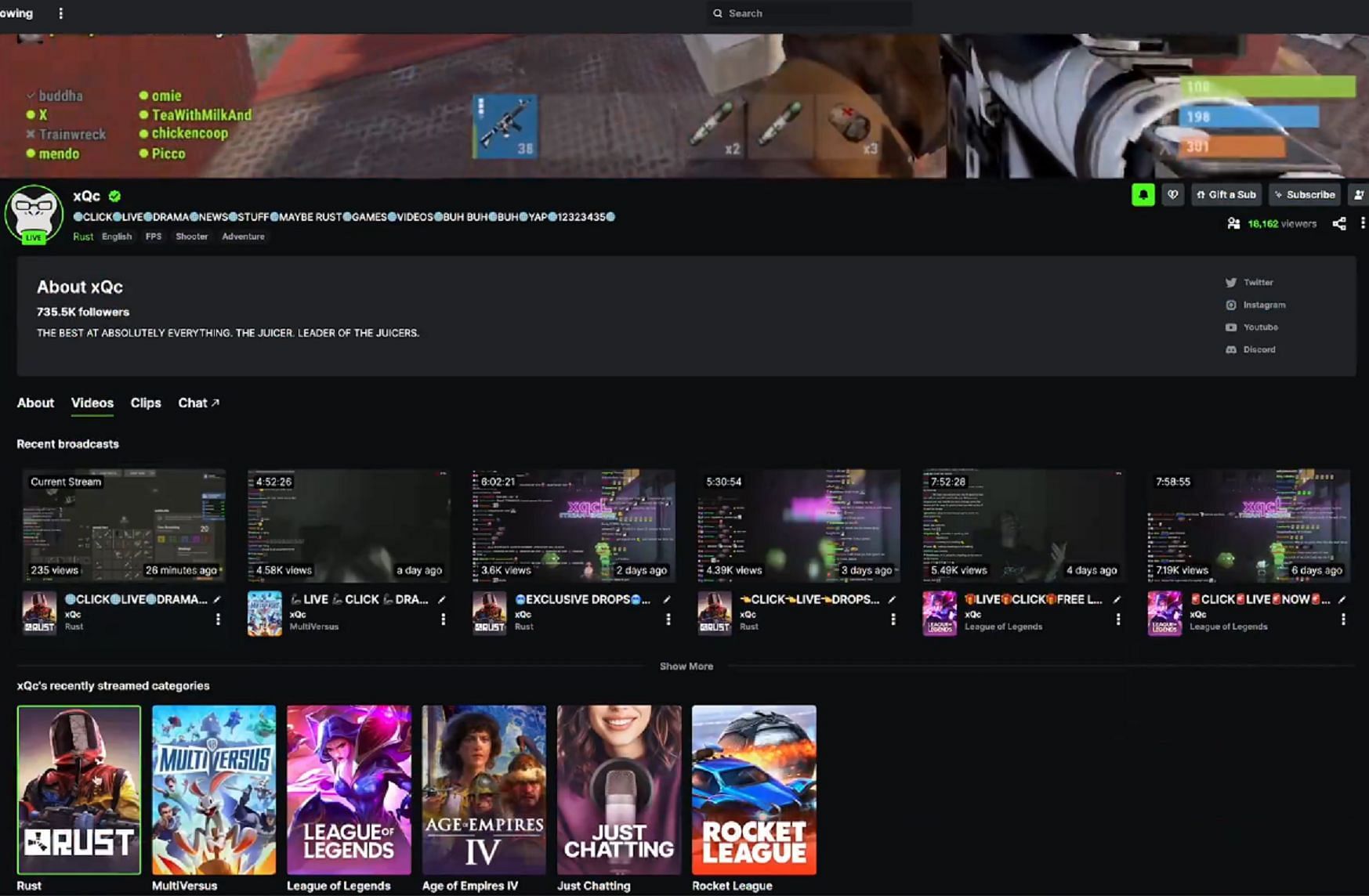
Task: Open the Twitter social link
Action: (1257, 283)
